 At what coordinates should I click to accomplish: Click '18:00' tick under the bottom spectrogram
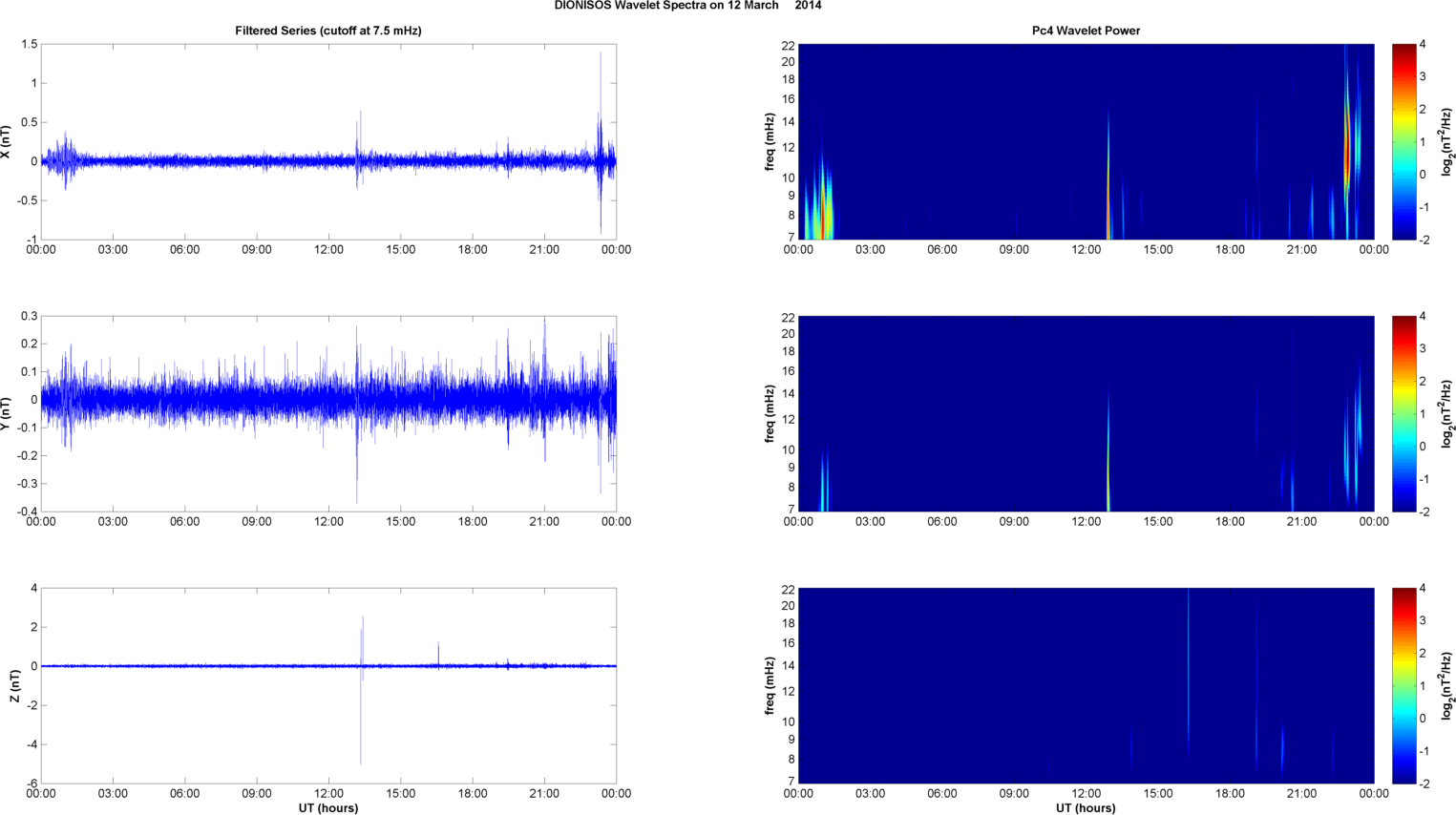(x=1230, y=794)
